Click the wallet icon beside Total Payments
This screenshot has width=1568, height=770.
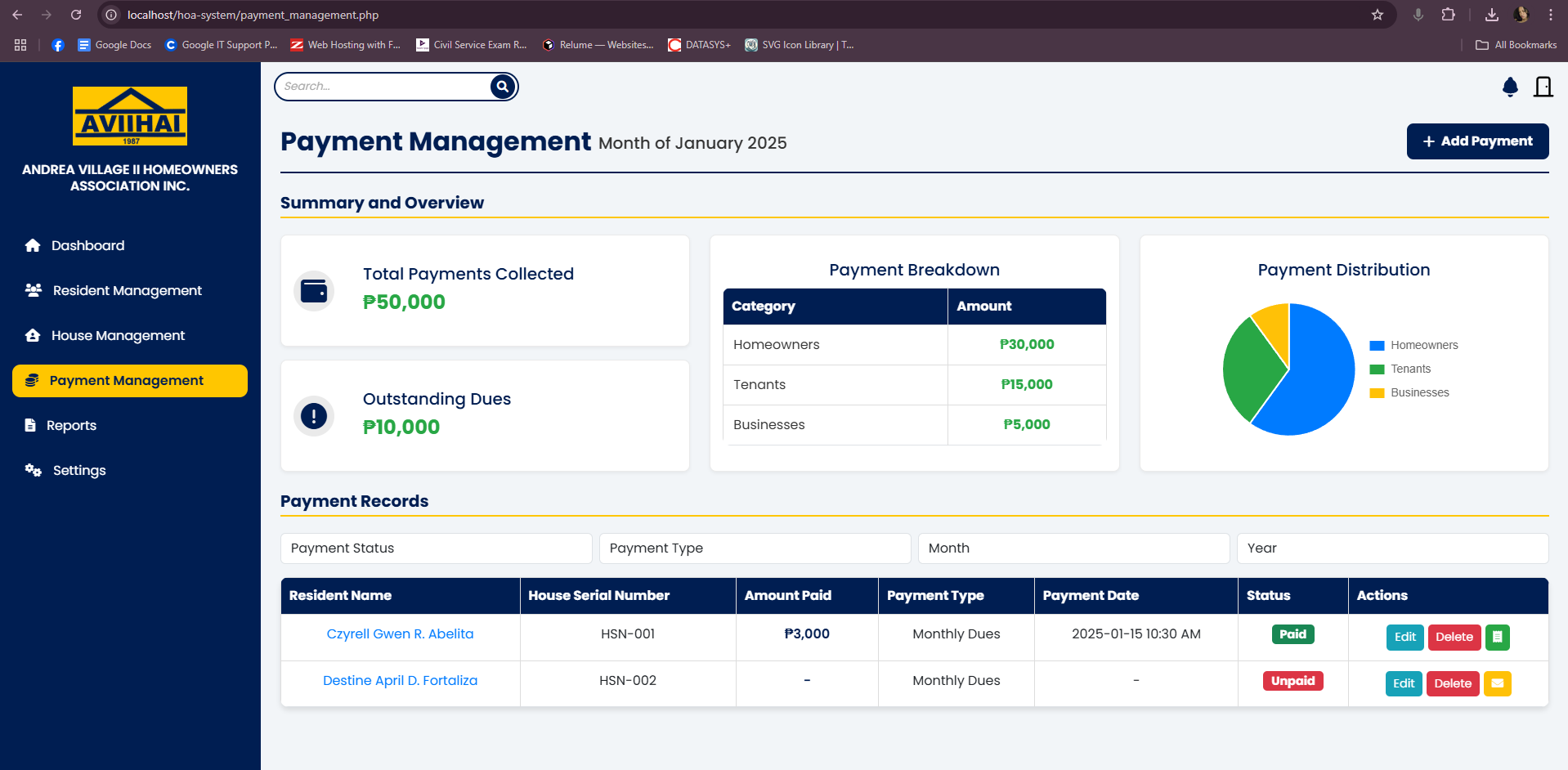(314, 291)
